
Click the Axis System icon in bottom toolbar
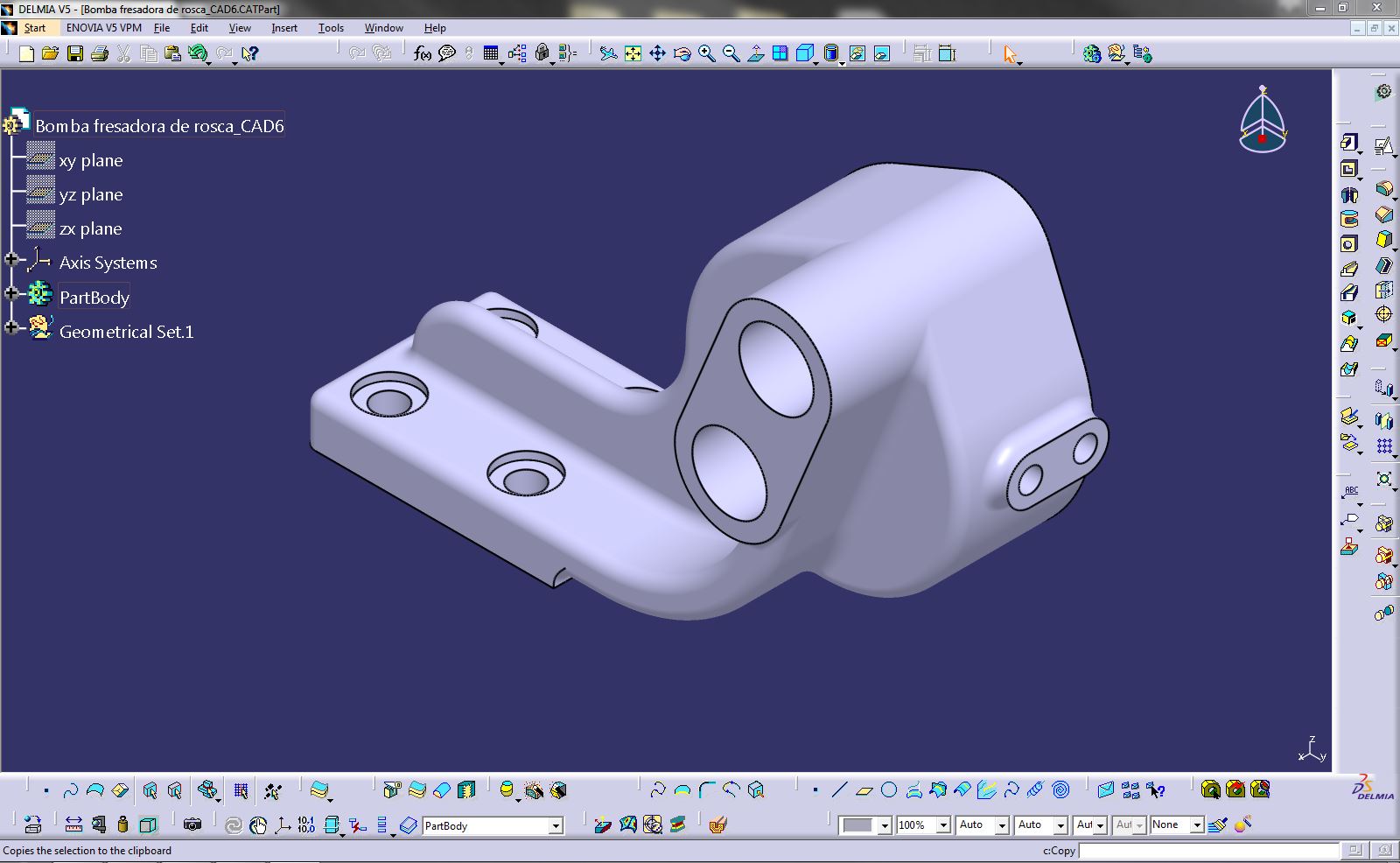283,824
